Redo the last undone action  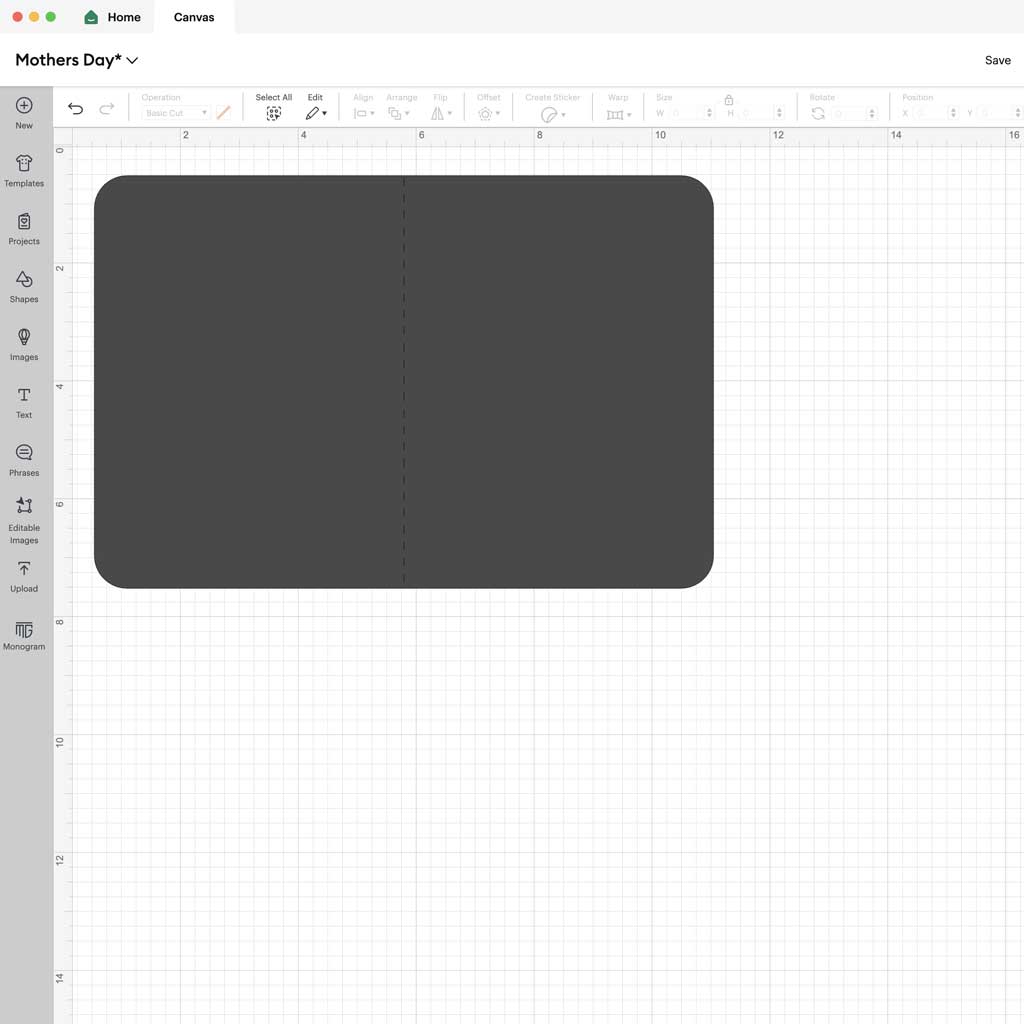pyautogui.click(x=106, y=108)
